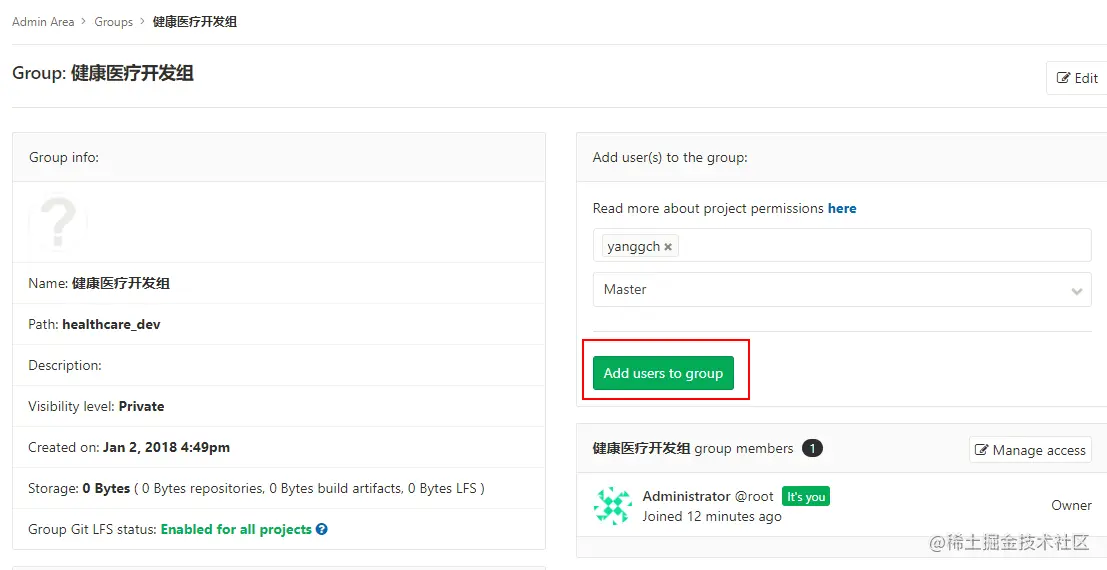Open the Administrator profile link
The height and width of the screenshot is (570, 1107).
pos(686,497)
